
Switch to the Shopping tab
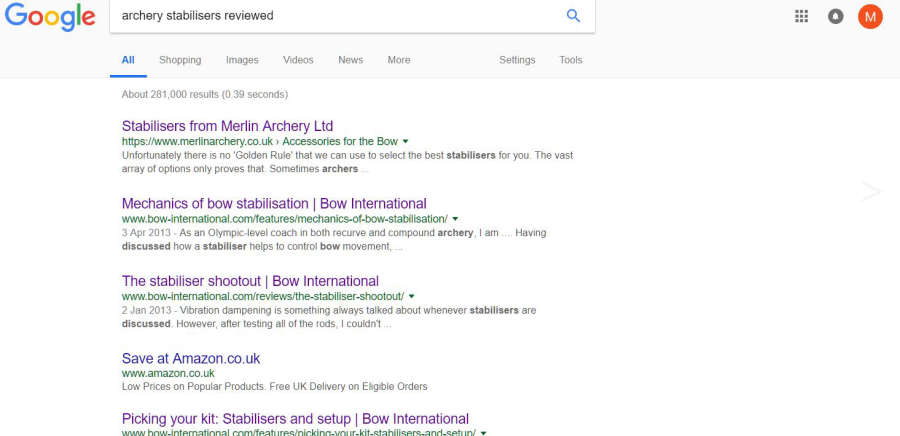180,60
